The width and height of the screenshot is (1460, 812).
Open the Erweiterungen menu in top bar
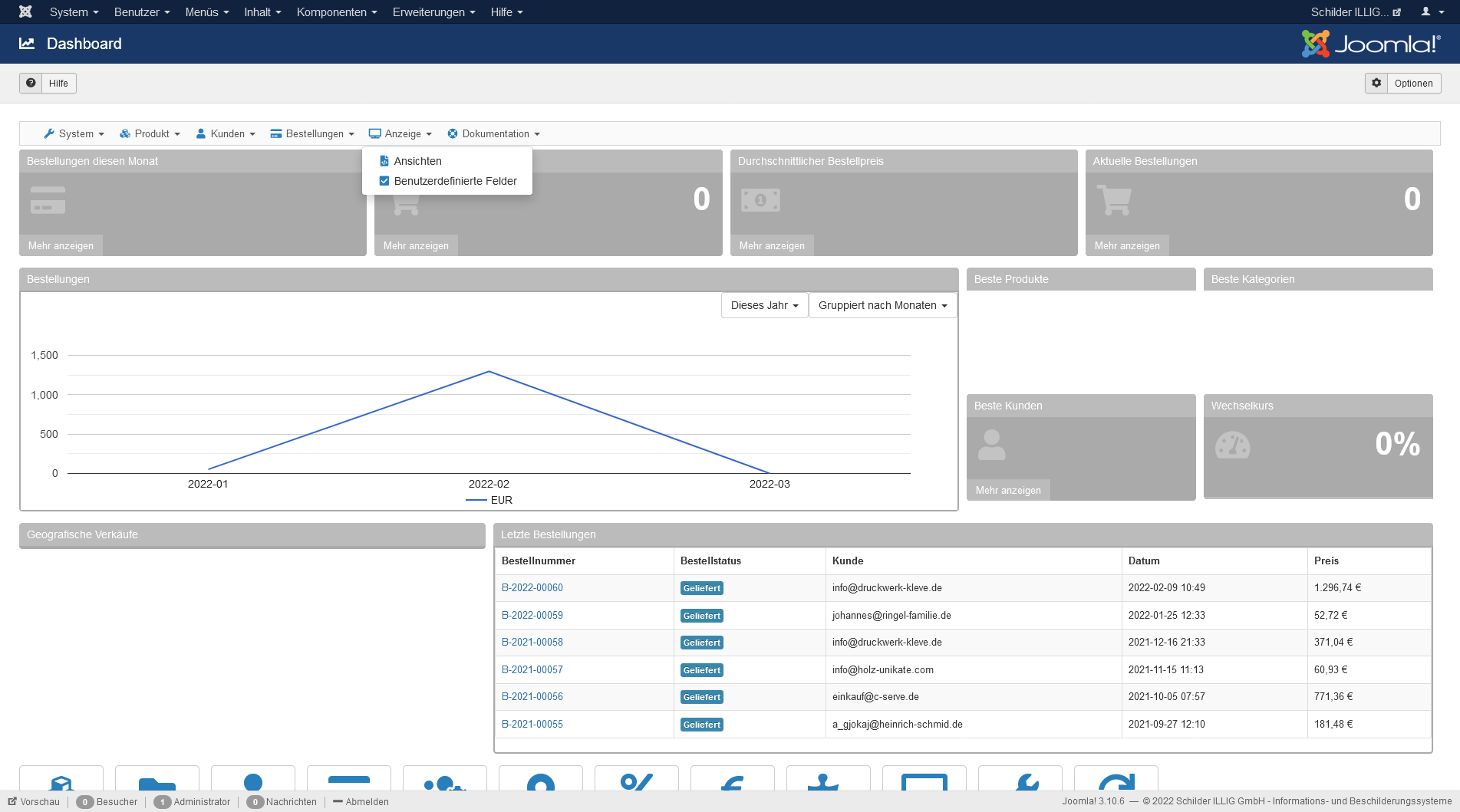(433, 12)
